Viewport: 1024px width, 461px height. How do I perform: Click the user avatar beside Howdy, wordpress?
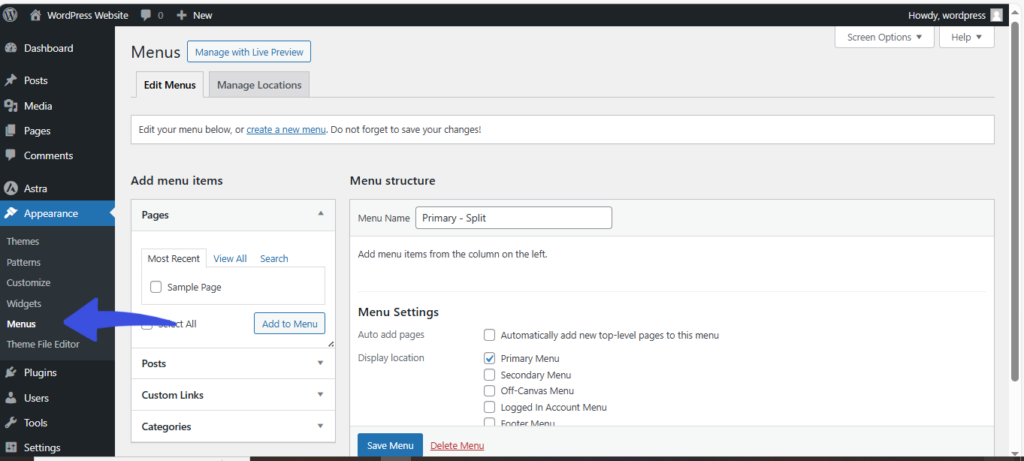point(996,15)
